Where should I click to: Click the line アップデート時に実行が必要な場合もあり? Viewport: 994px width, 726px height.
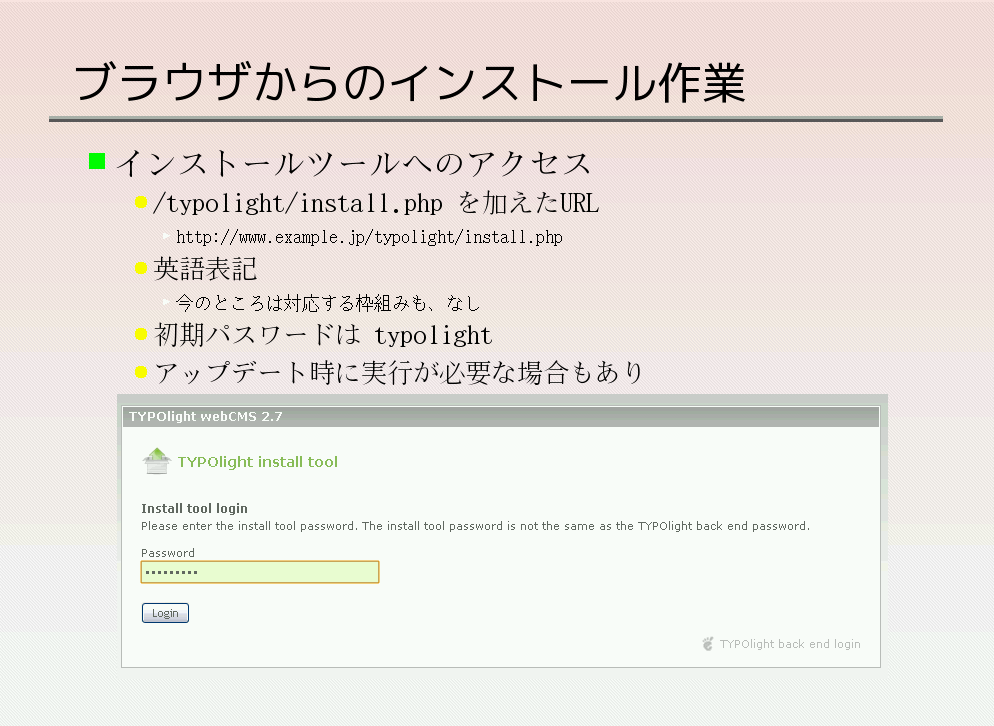(x=399, y=372)
